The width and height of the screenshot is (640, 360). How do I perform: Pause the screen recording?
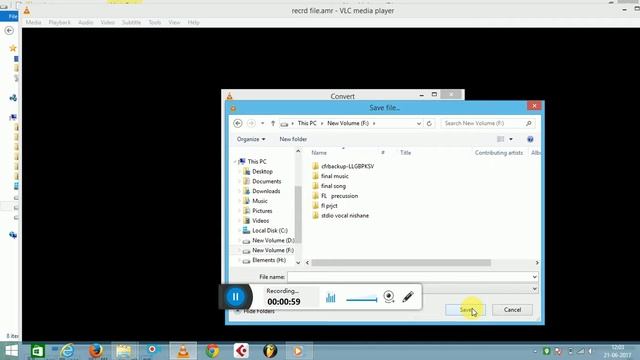click(236, 297)
